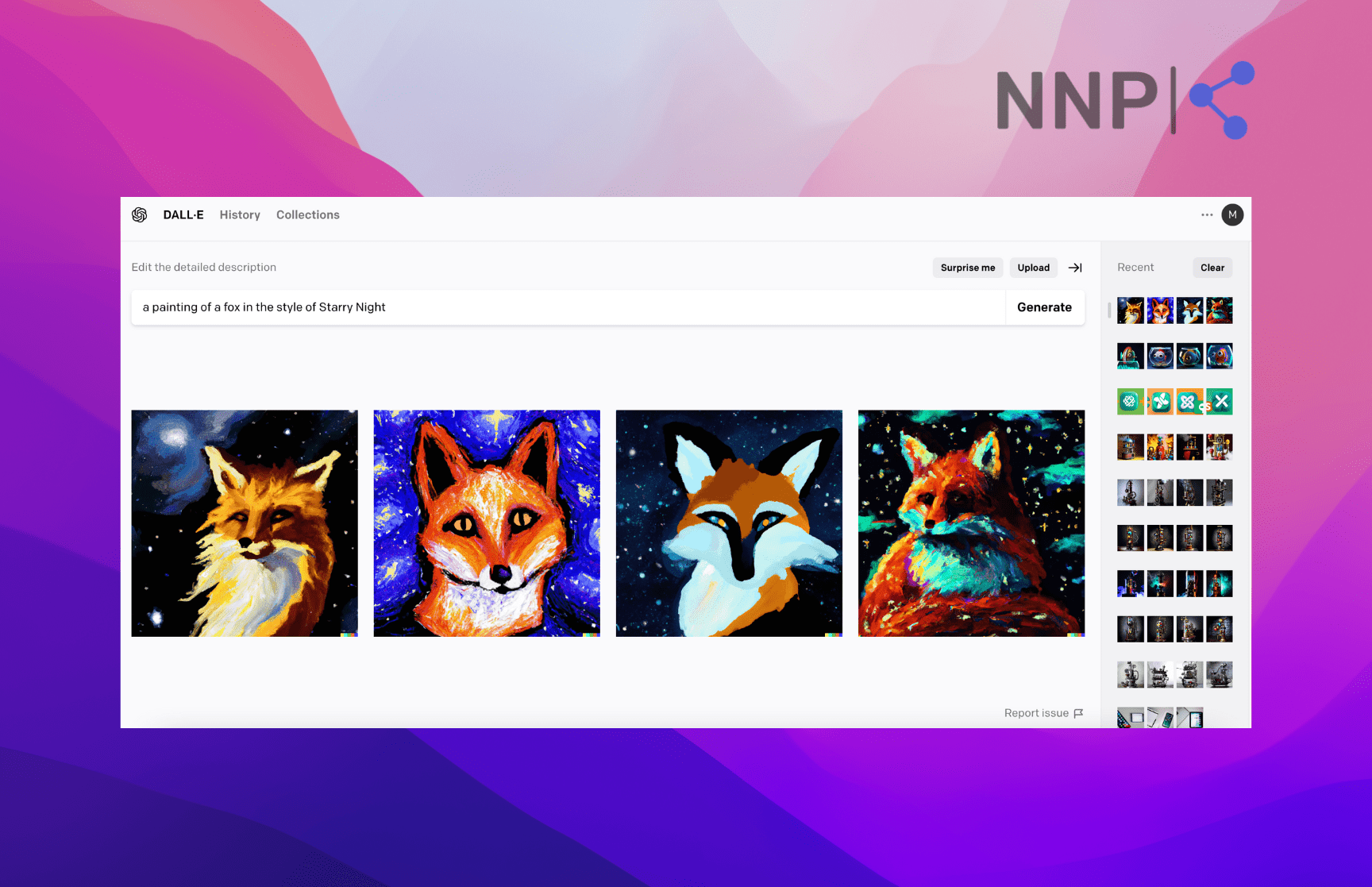Open the M account avatar menu
The height and width of the screenshot is (887, 1372).
1232,215
